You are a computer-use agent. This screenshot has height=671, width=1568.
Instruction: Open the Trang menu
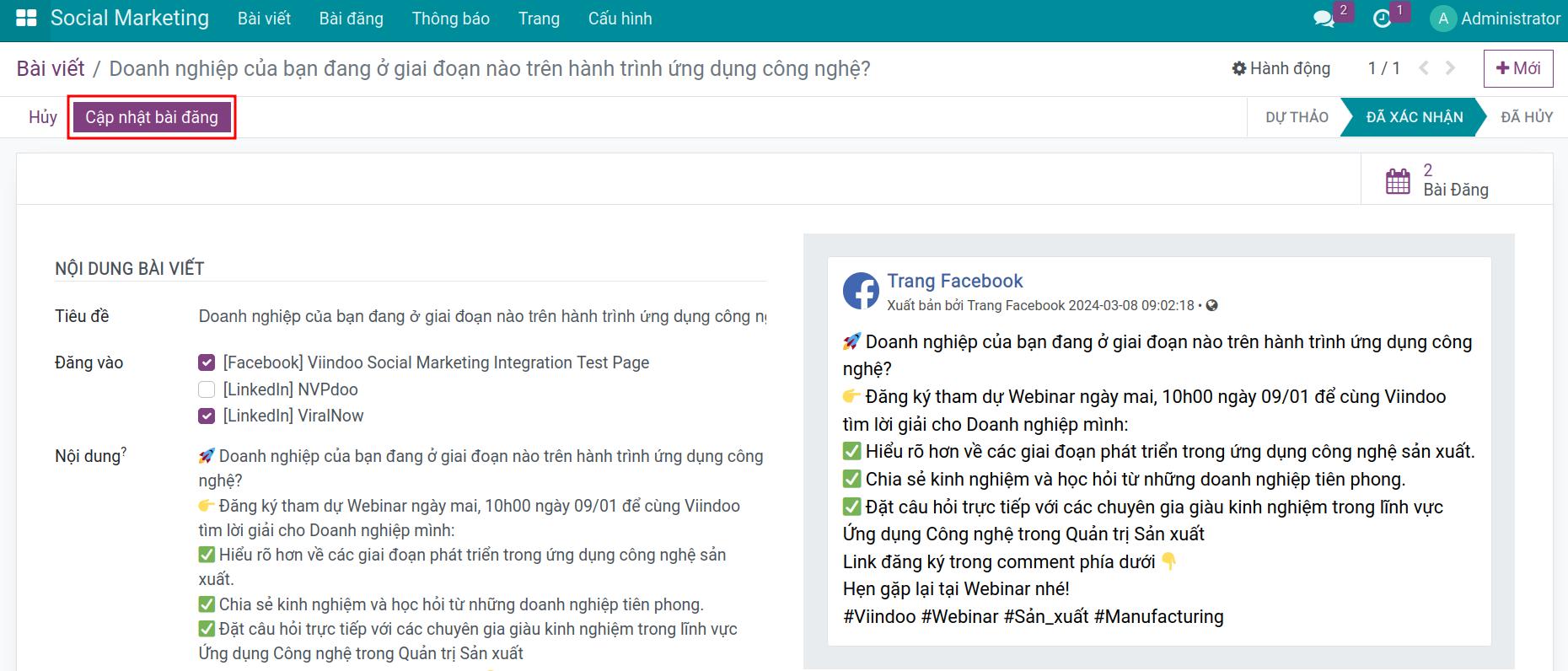coord(539,19)
